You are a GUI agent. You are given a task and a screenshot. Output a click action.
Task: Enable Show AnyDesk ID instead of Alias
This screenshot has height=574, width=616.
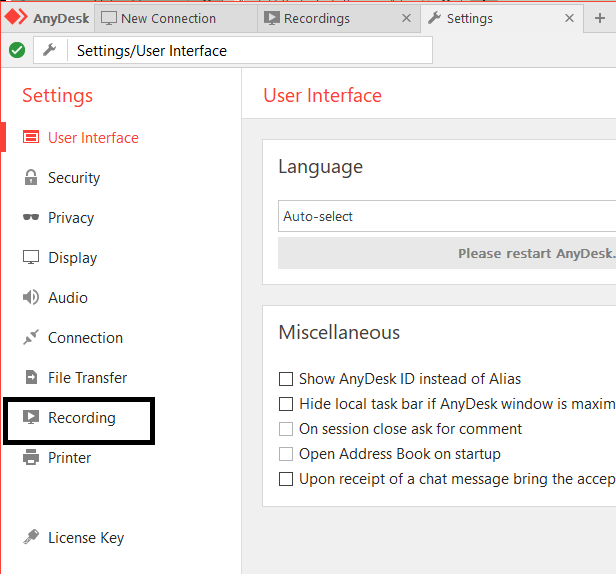(x=286, y=379)
